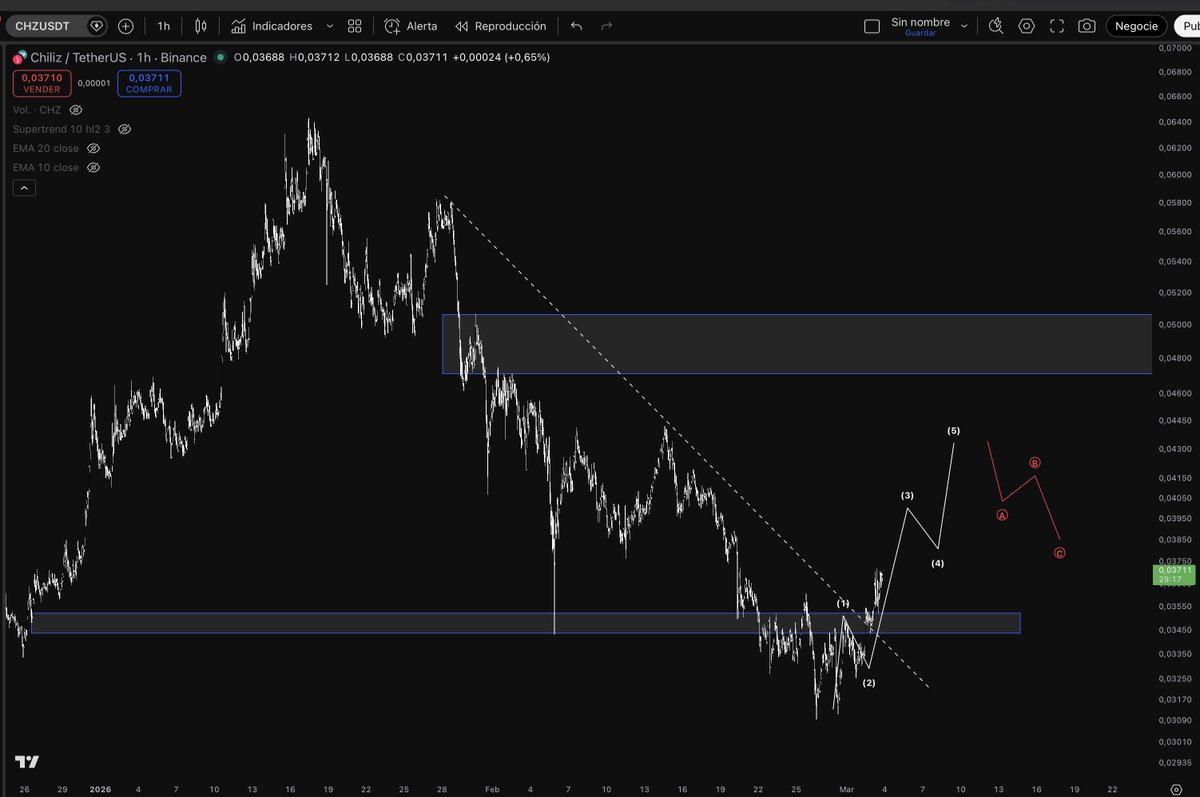Viewport: 1200px width, 797px height.
Task: Select the upper blue resistance rectangle
Action: pyautogui.click(x=797, y=344)
